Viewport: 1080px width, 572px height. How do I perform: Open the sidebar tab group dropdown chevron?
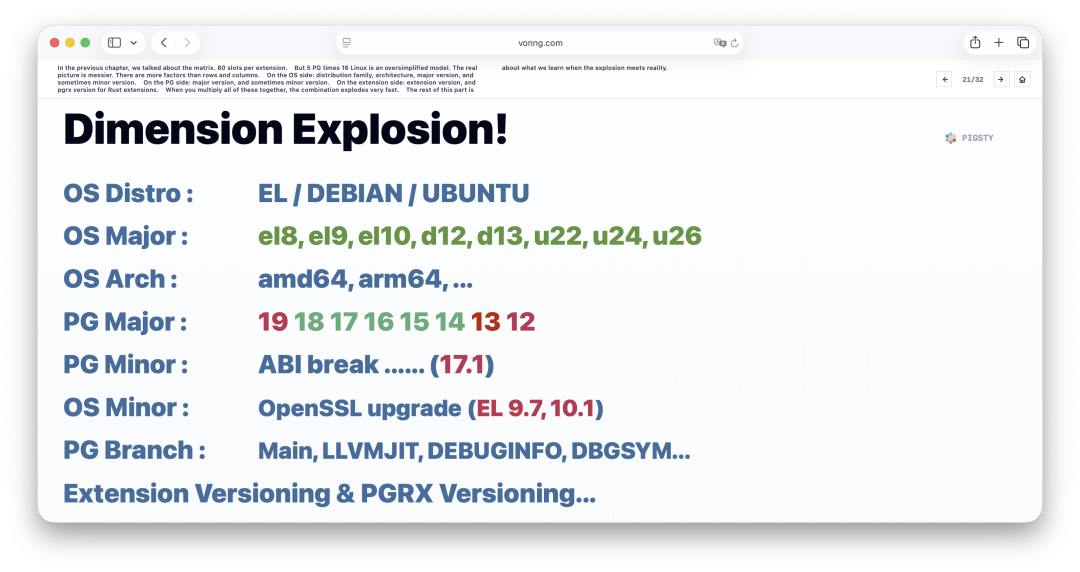coord(134,43)
